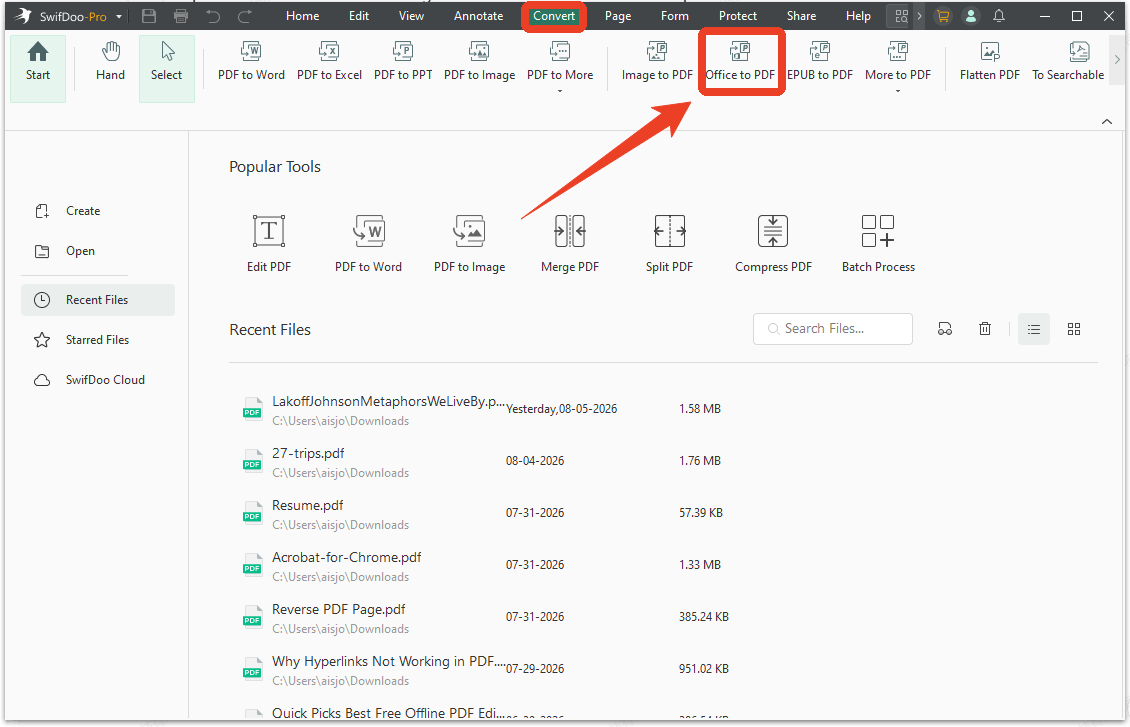Click the Save icon in title bar
1130x727 pixels.
[x=149, y=16]
